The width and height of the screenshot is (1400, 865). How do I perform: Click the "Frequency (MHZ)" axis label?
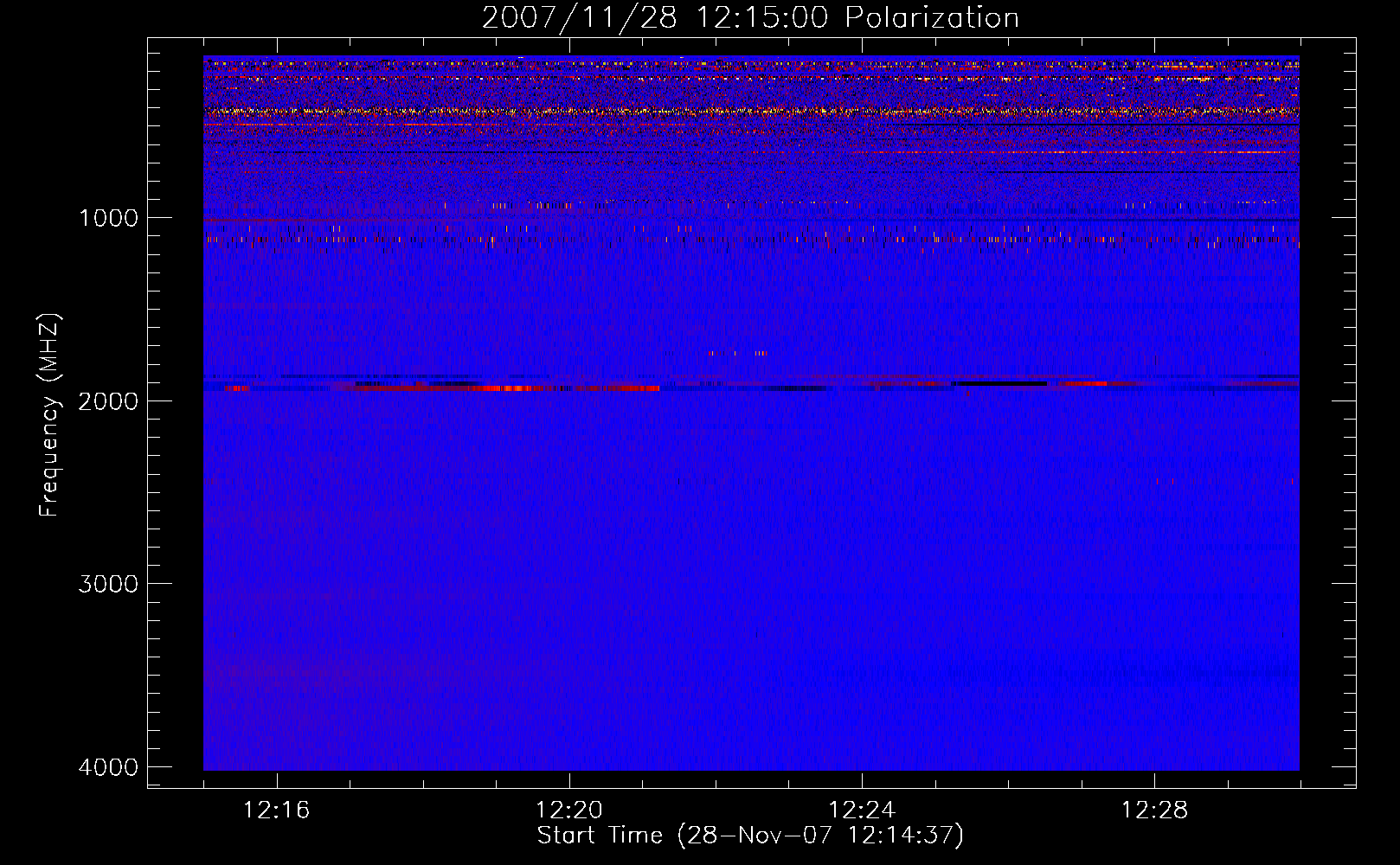click(50, 415)
